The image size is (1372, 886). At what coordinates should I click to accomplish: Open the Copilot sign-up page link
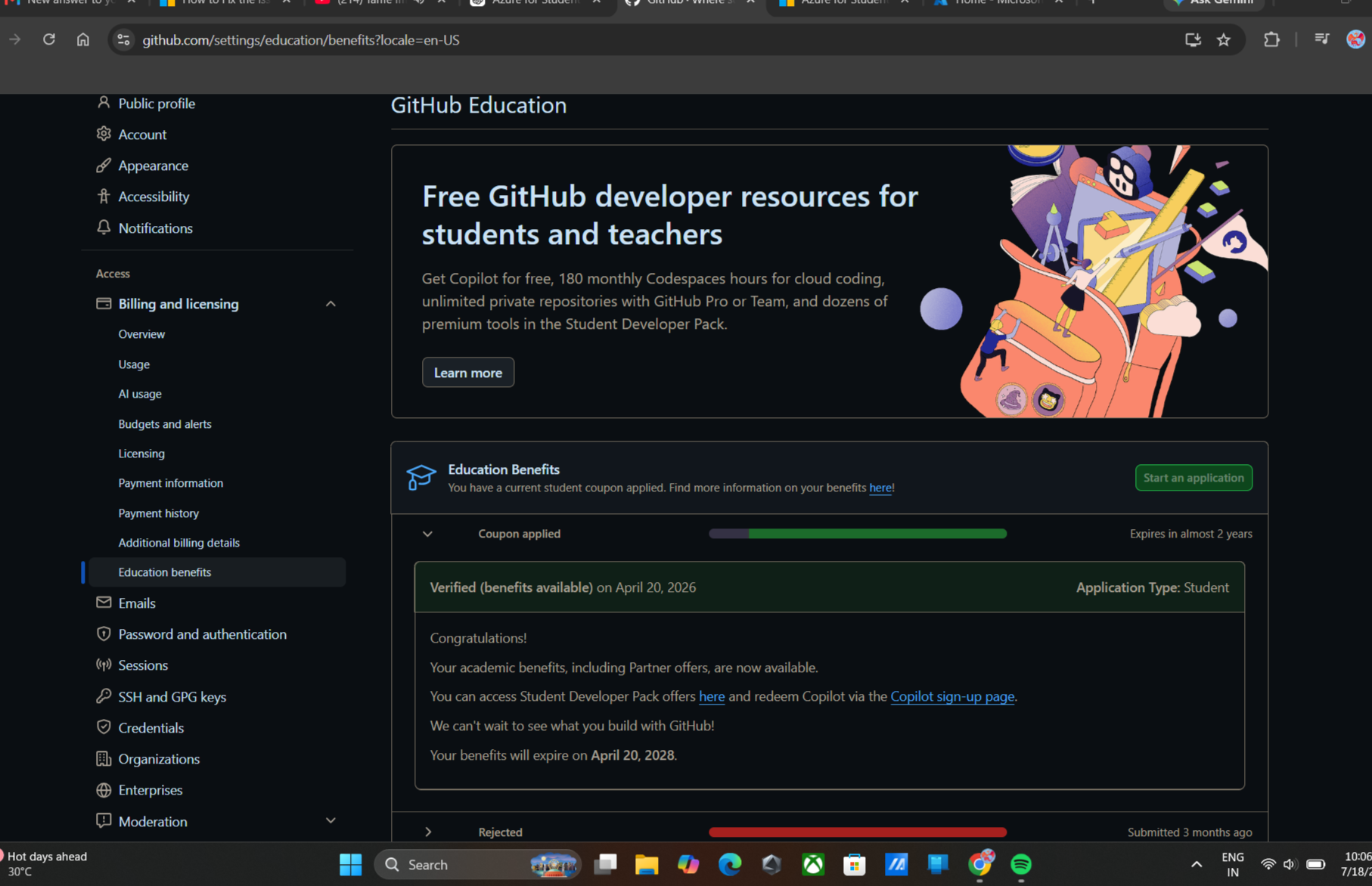(952, 696)
